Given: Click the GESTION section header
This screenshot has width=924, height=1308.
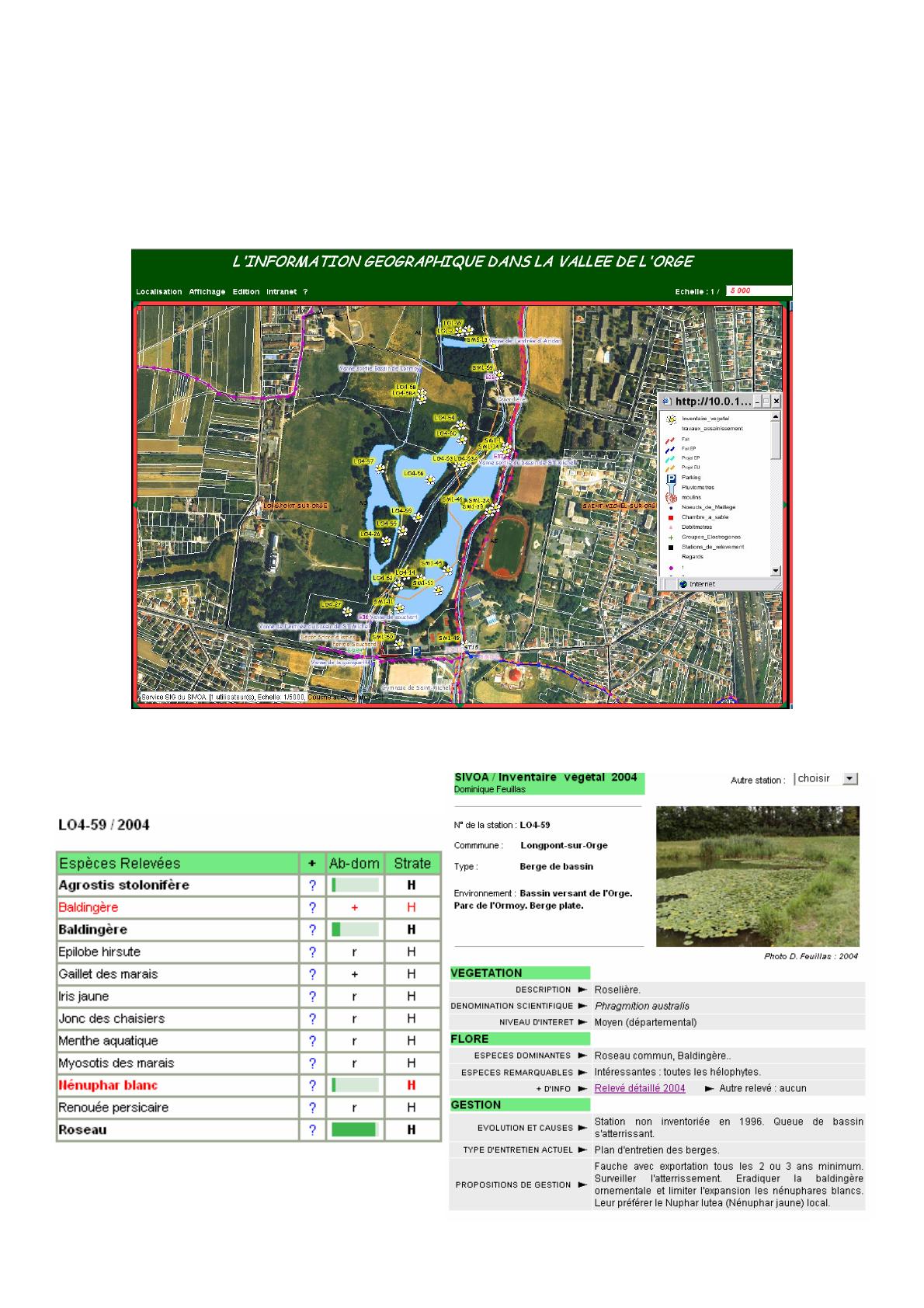Looking at the screenshot, I should tap(519, 1105).
